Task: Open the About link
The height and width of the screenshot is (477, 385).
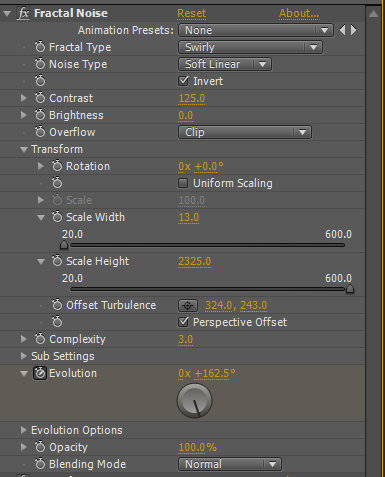Action: point(299,13)
